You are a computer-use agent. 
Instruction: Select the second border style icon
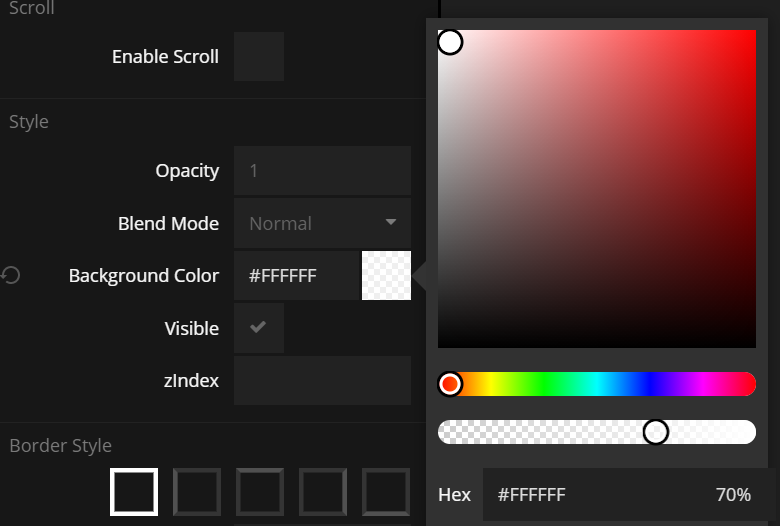[197, 492]
